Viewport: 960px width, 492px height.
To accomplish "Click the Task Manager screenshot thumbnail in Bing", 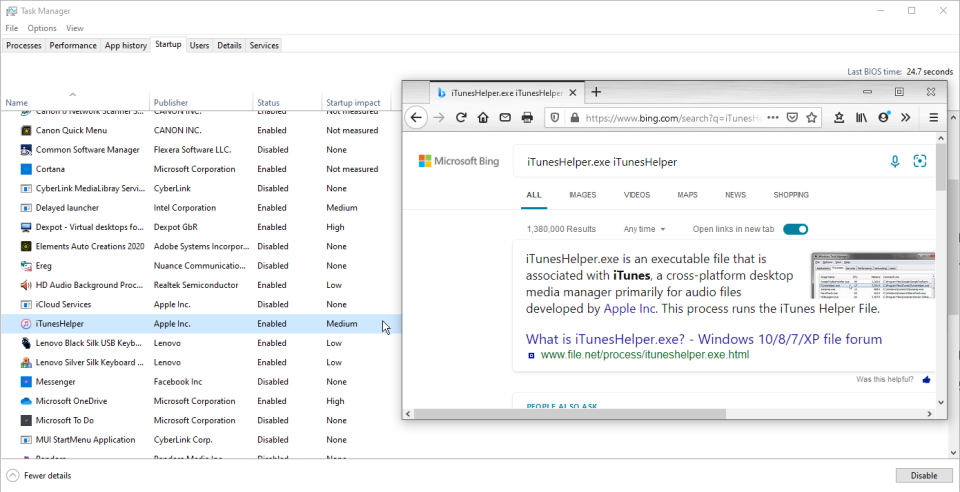I will (873, 275).
